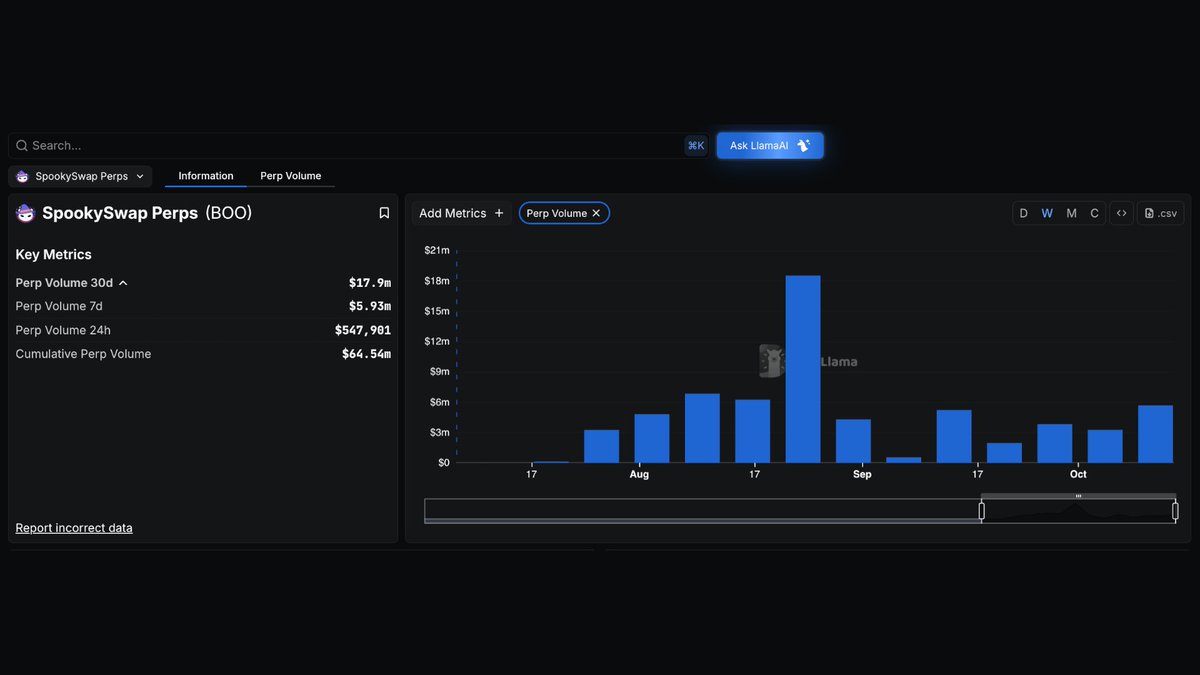Click the ⌘K shortcut badge
1200x675 pixels.
(696, 146)
